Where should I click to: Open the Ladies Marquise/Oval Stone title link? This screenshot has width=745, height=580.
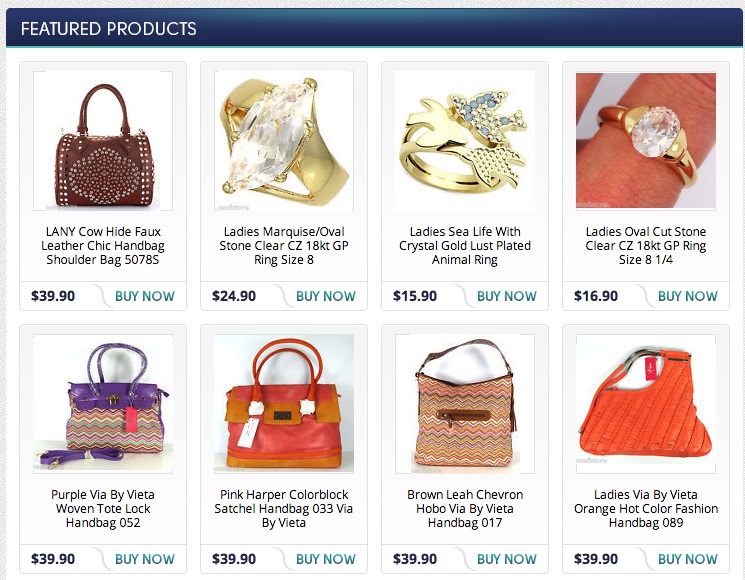pyautogui.click(x=284, y=246)
